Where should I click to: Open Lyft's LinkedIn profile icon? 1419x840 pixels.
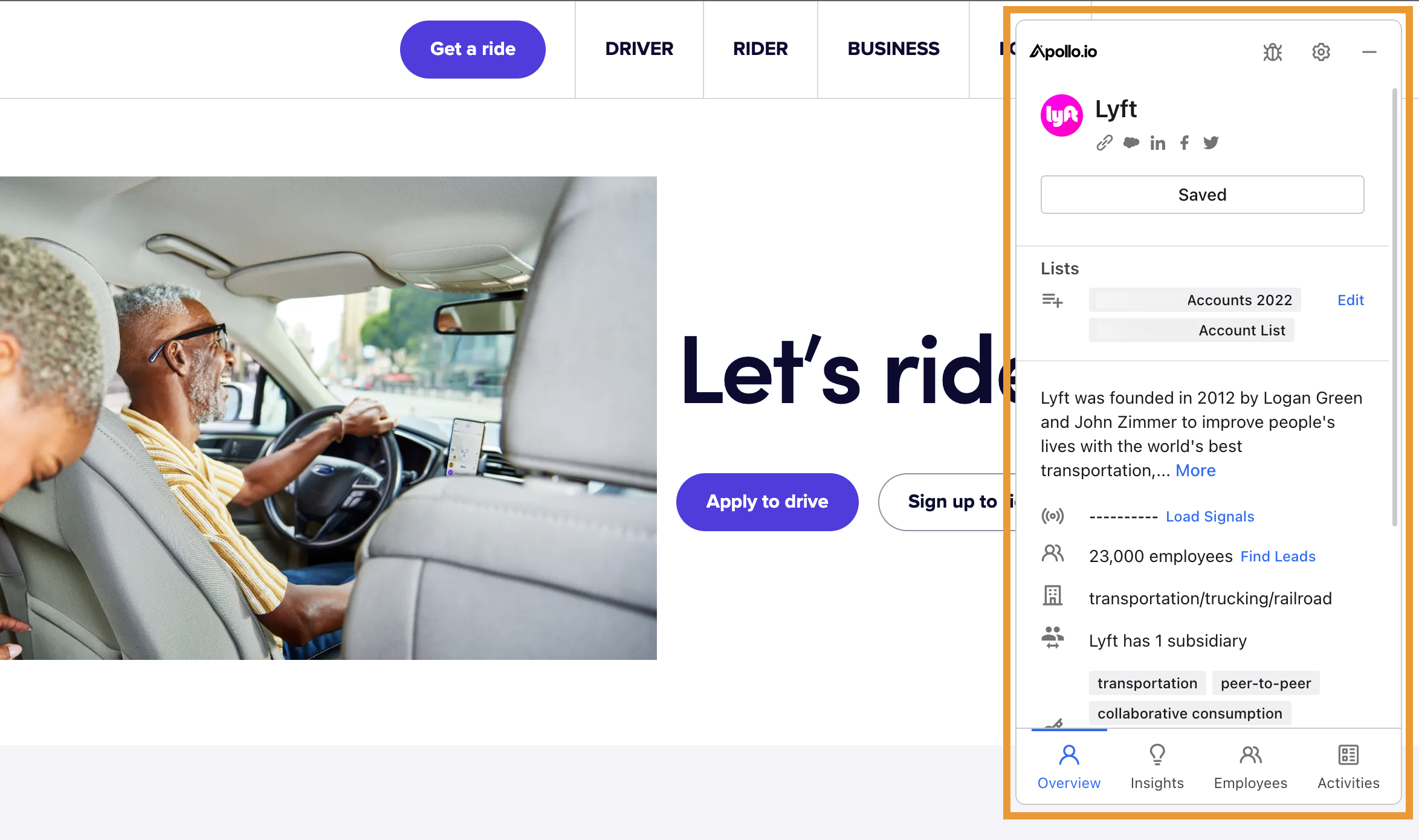point(1157,143)
